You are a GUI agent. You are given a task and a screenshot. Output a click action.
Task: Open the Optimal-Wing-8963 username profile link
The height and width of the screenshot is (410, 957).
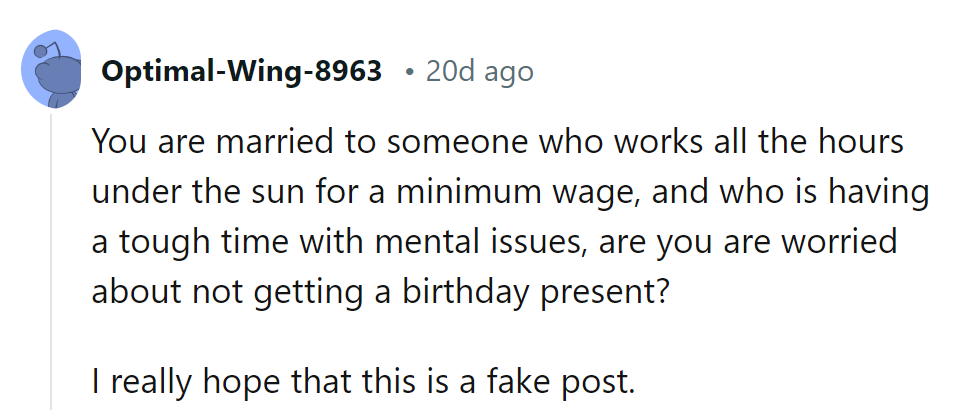pos(241,72)
